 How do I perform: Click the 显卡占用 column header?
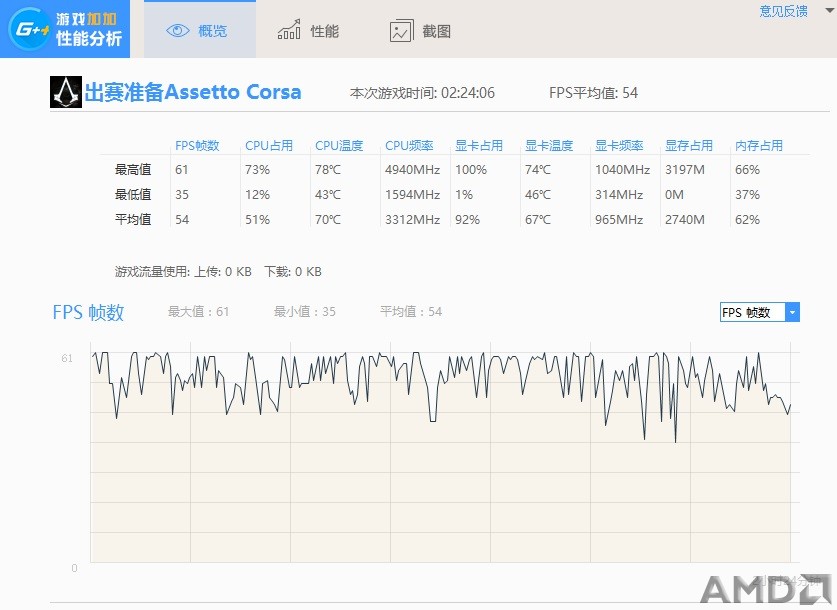click(479, 146)
